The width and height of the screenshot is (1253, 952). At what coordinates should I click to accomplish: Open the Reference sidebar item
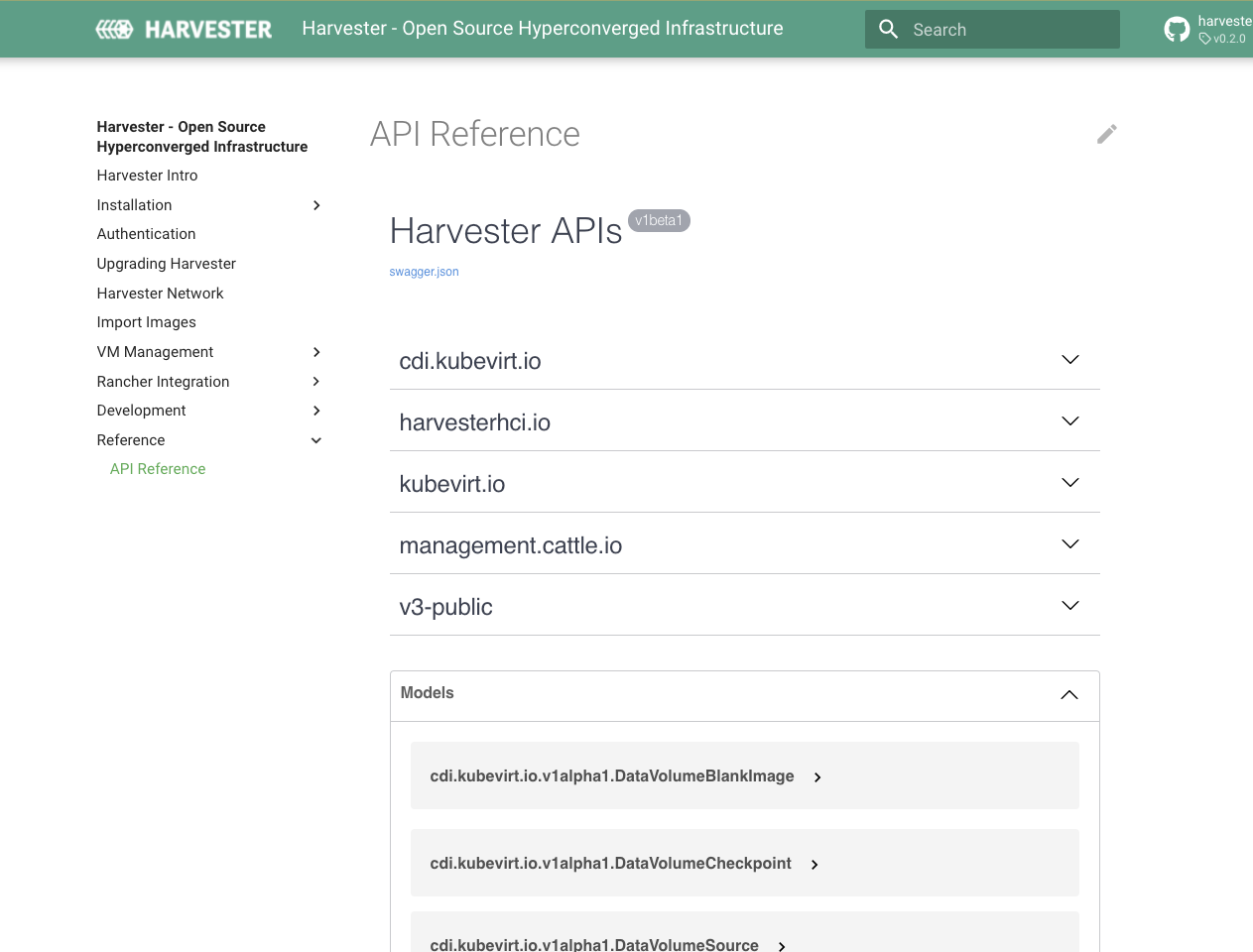tap(131, 440)
